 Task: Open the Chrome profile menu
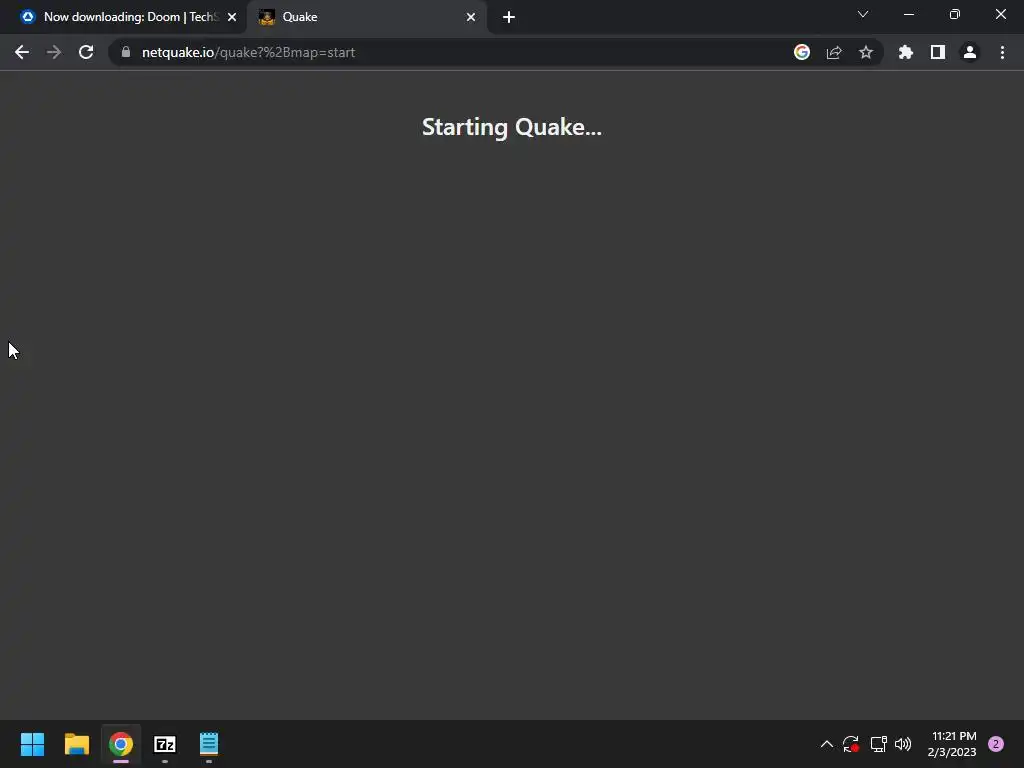pos(970,52)
